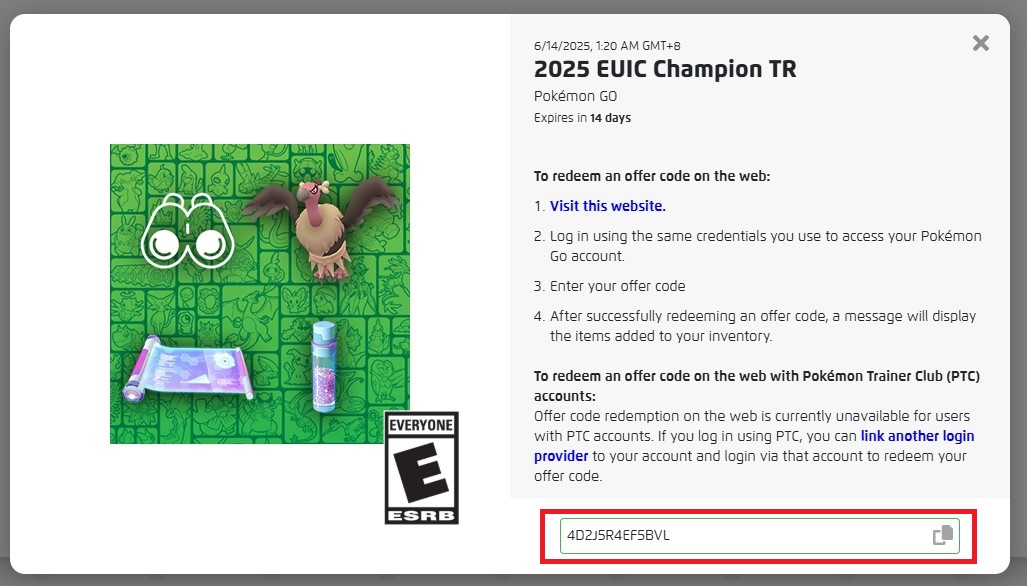This screenshot has width=1027, height=586.
Task: Click the '2025 EUIC Champion TR' title
Action: point(665,70)
